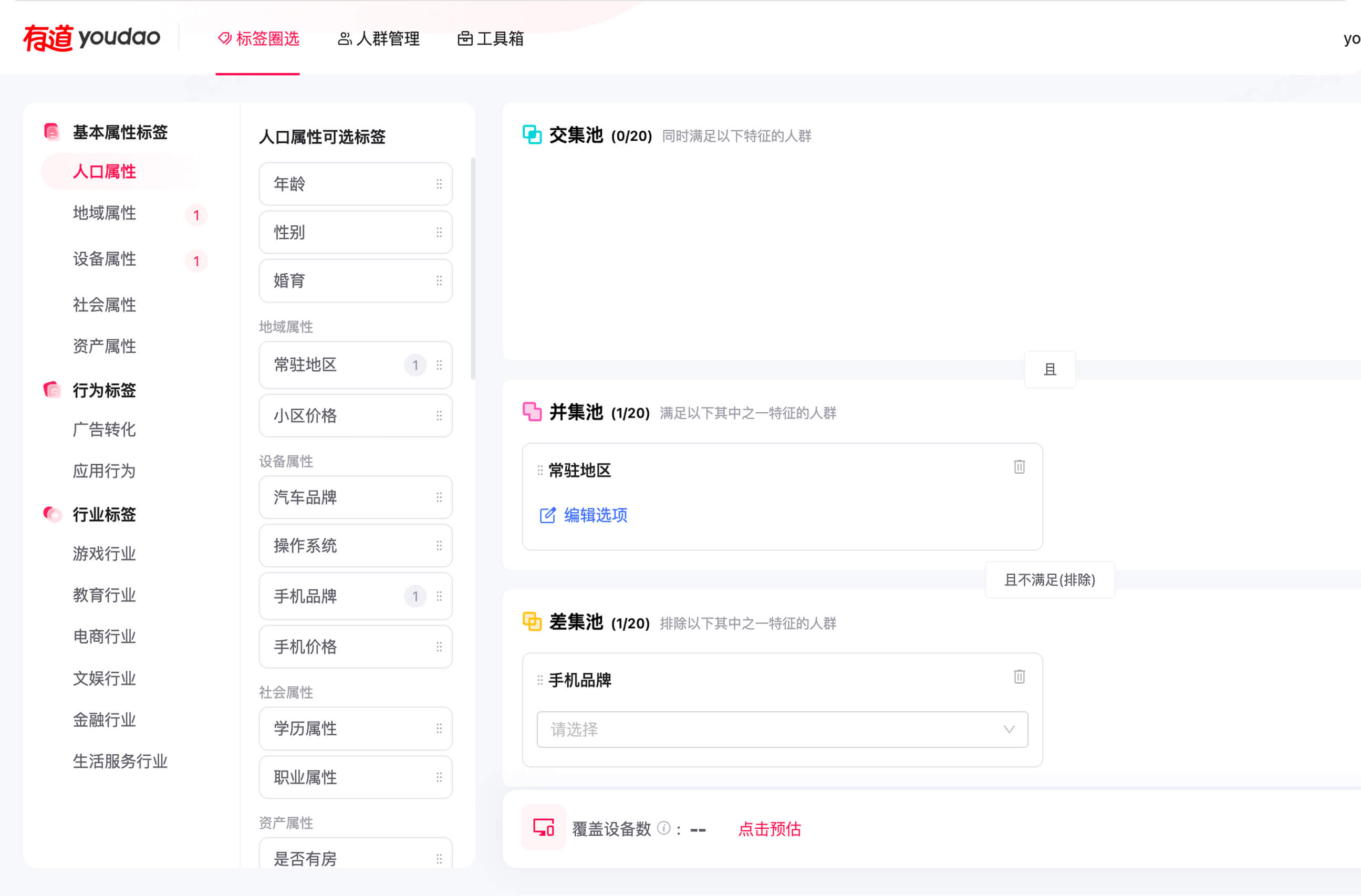The image size is (1361, 896).
Task: Click the 并集池 union icon
Action: pyautogui.click(x=532, y=412)
